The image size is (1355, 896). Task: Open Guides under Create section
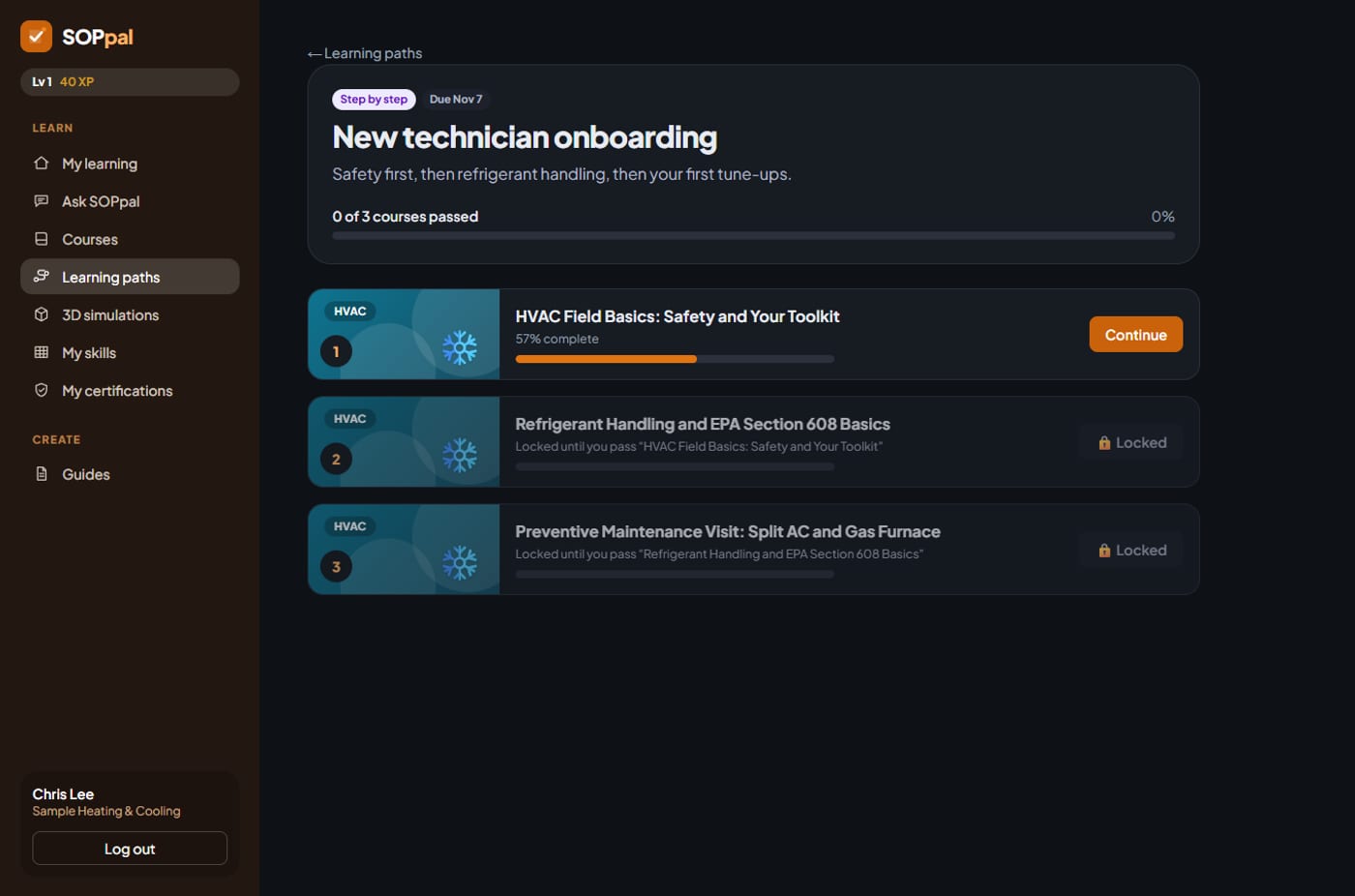tap(130, 474)
